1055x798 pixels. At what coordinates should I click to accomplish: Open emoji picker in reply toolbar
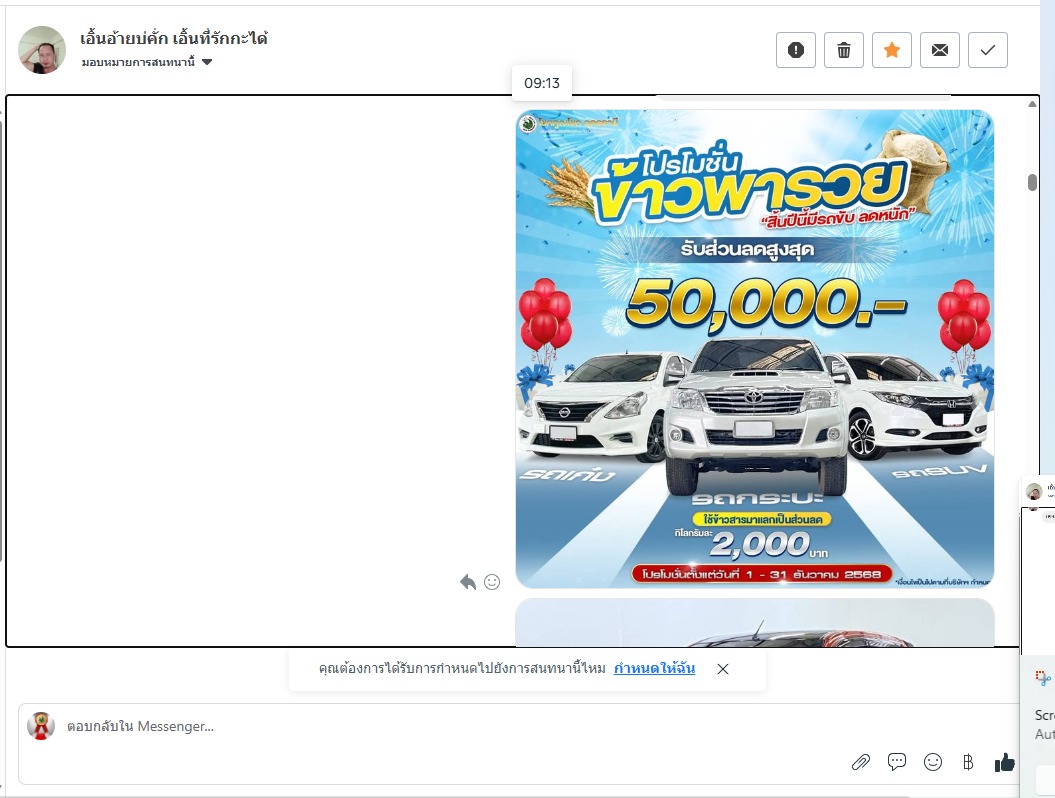(x=933, y=762)
